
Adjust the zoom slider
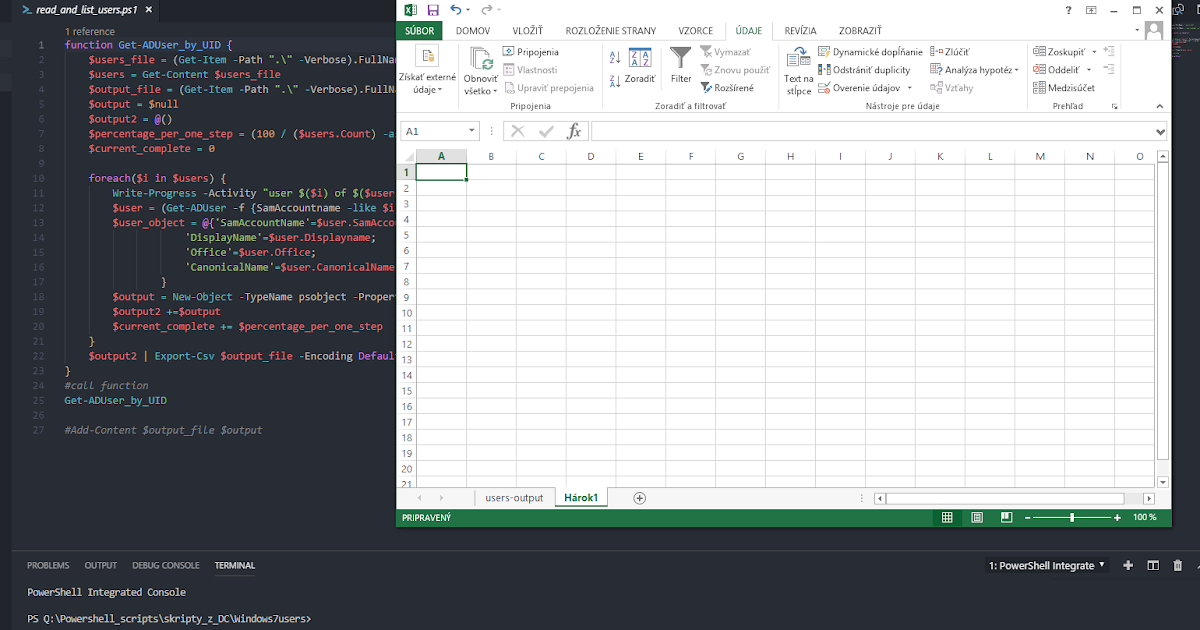[x=1073, y=518]
